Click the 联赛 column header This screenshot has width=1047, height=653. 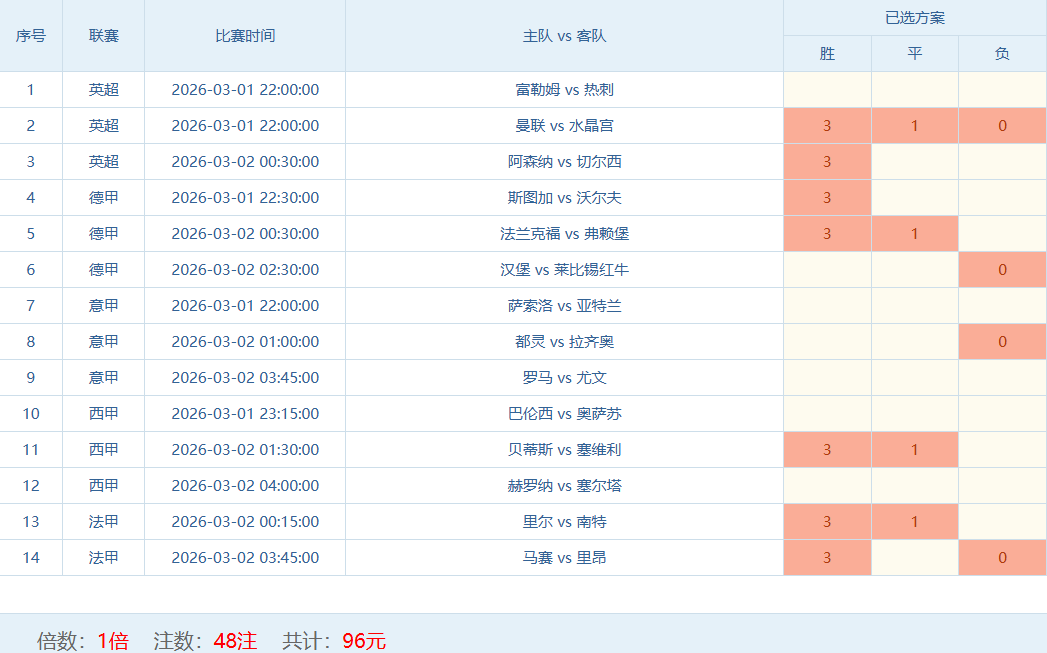point(103,36)
